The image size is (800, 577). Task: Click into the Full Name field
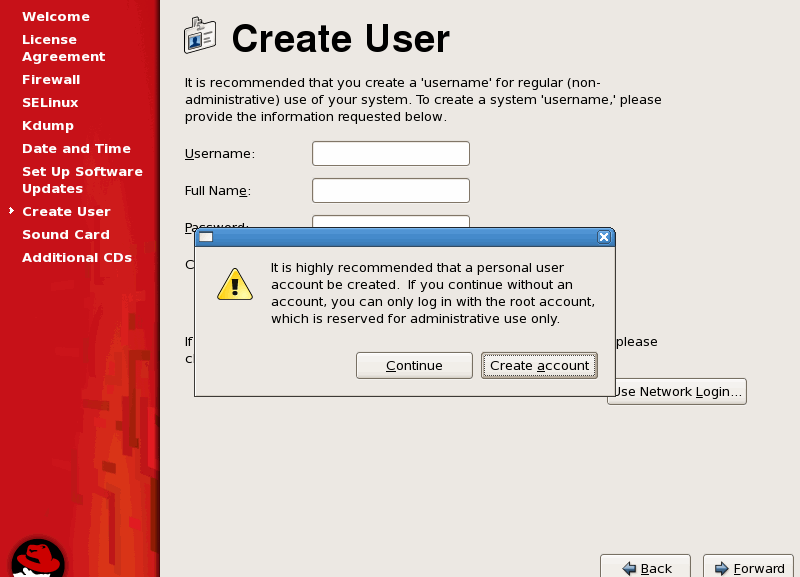390,191
